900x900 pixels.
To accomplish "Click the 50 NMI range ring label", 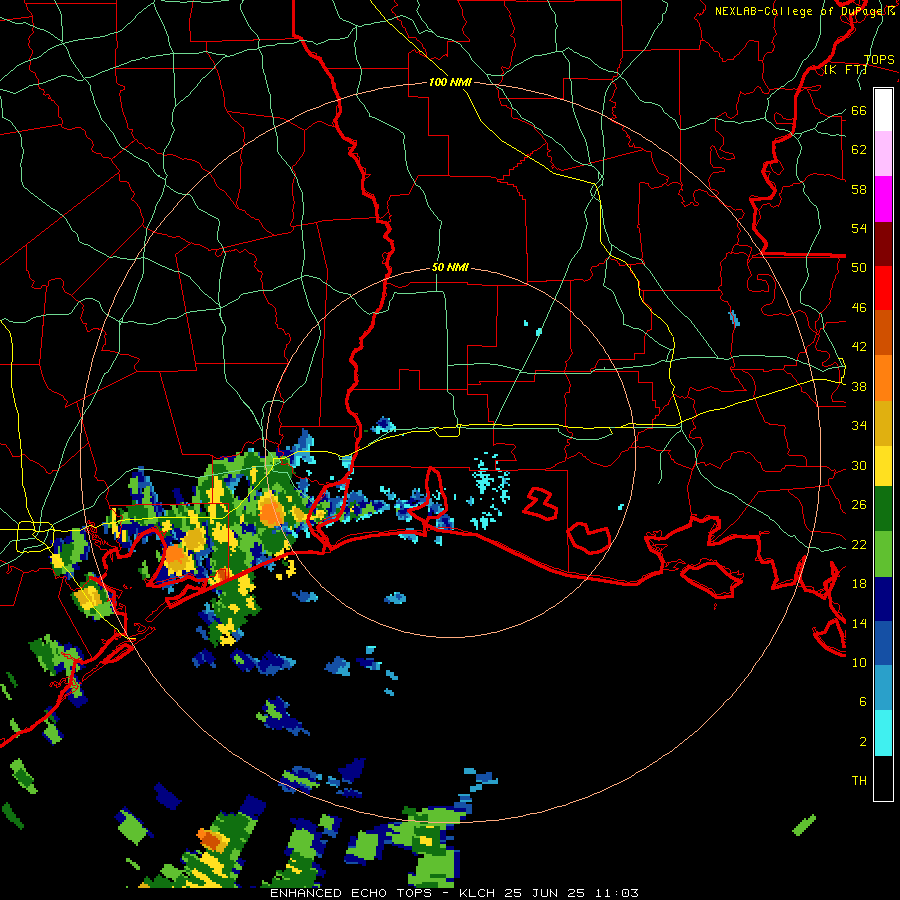I will coord(450,267).
